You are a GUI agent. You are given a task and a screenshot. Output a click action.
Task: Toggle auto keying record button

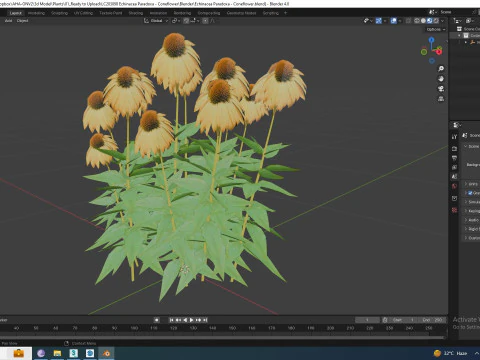point(157,320)
